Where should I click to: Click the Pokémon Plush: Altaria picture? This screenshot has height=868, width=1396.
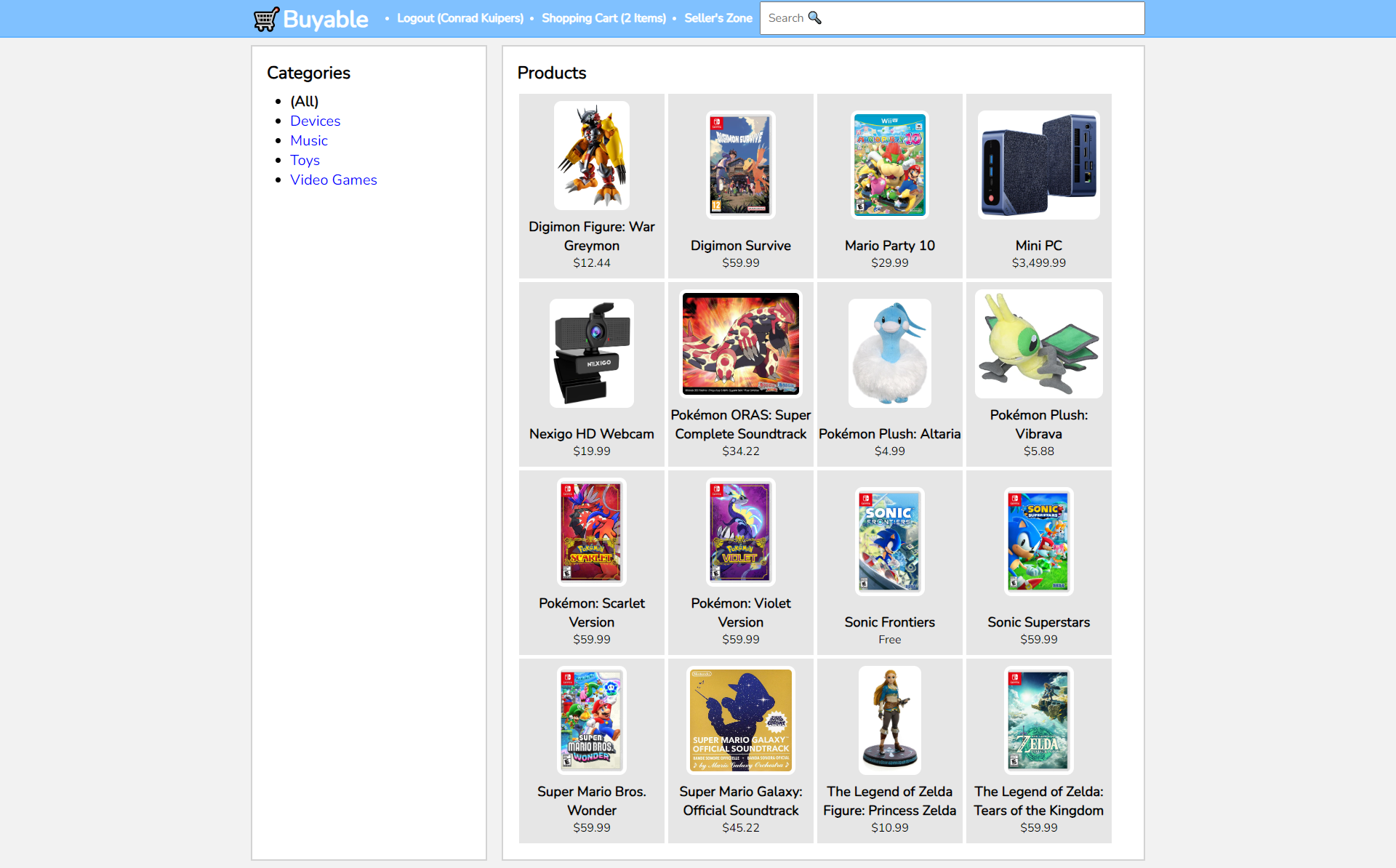click(x=889, y=353)
